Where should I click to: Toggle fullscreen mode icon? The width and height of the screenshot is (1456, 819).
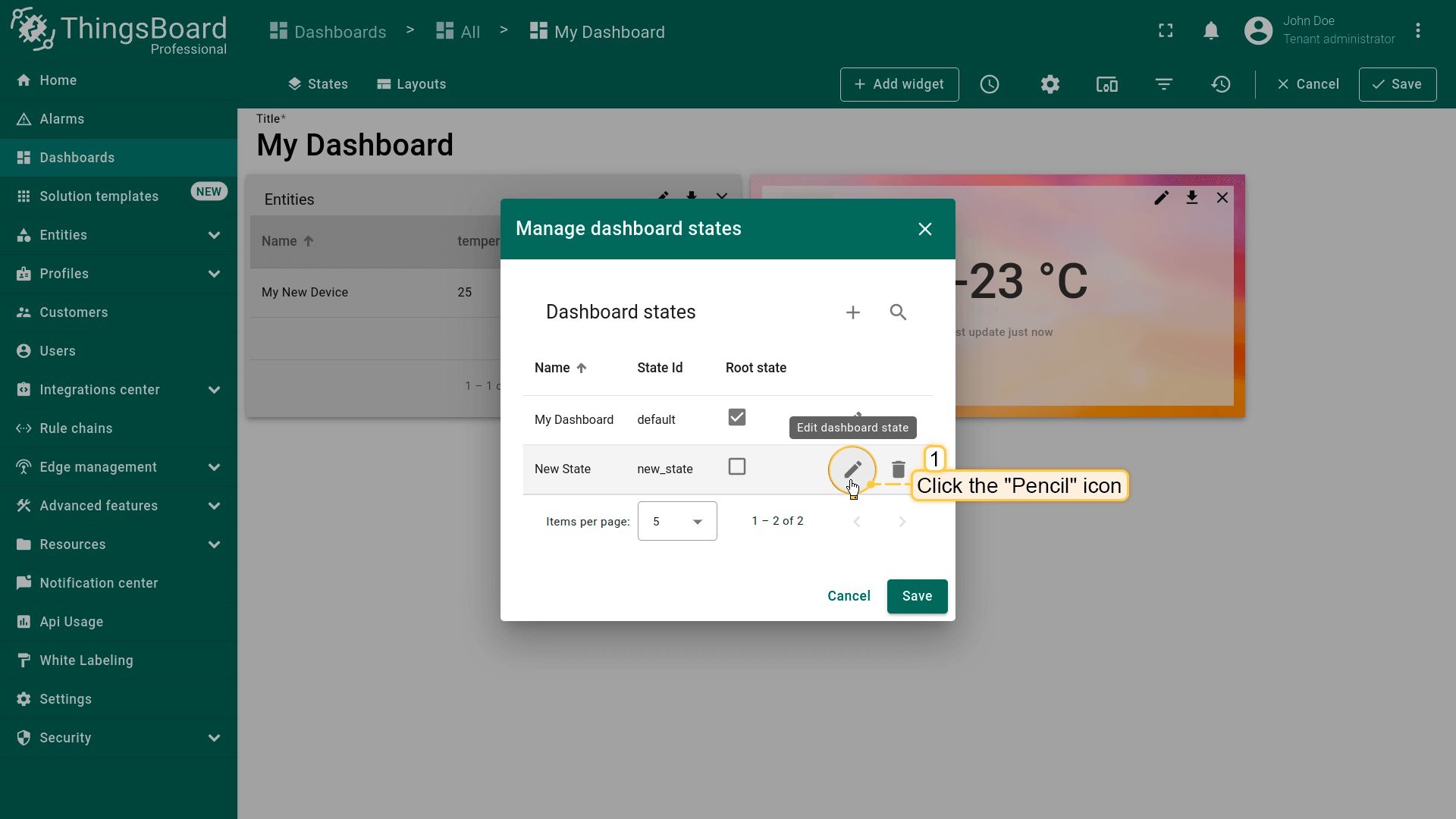click(1166, 31)
